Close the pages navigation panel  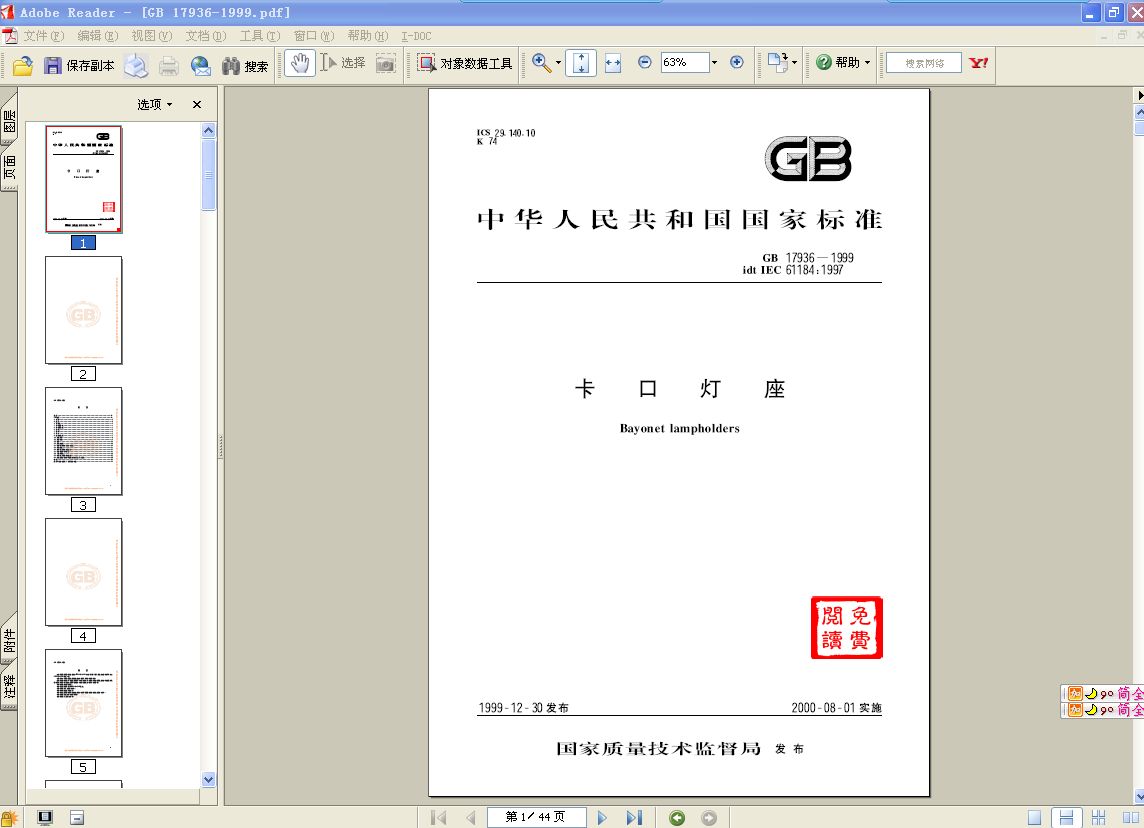(197, 104)
